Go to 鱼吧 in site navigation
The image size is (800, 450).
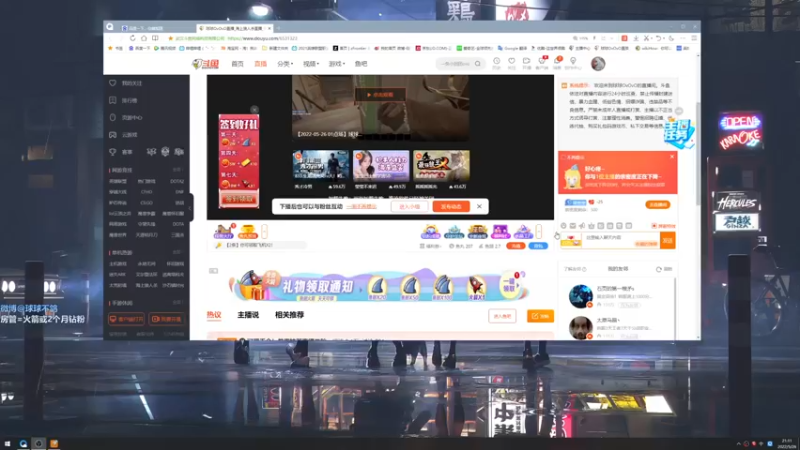tap(361, 64)
